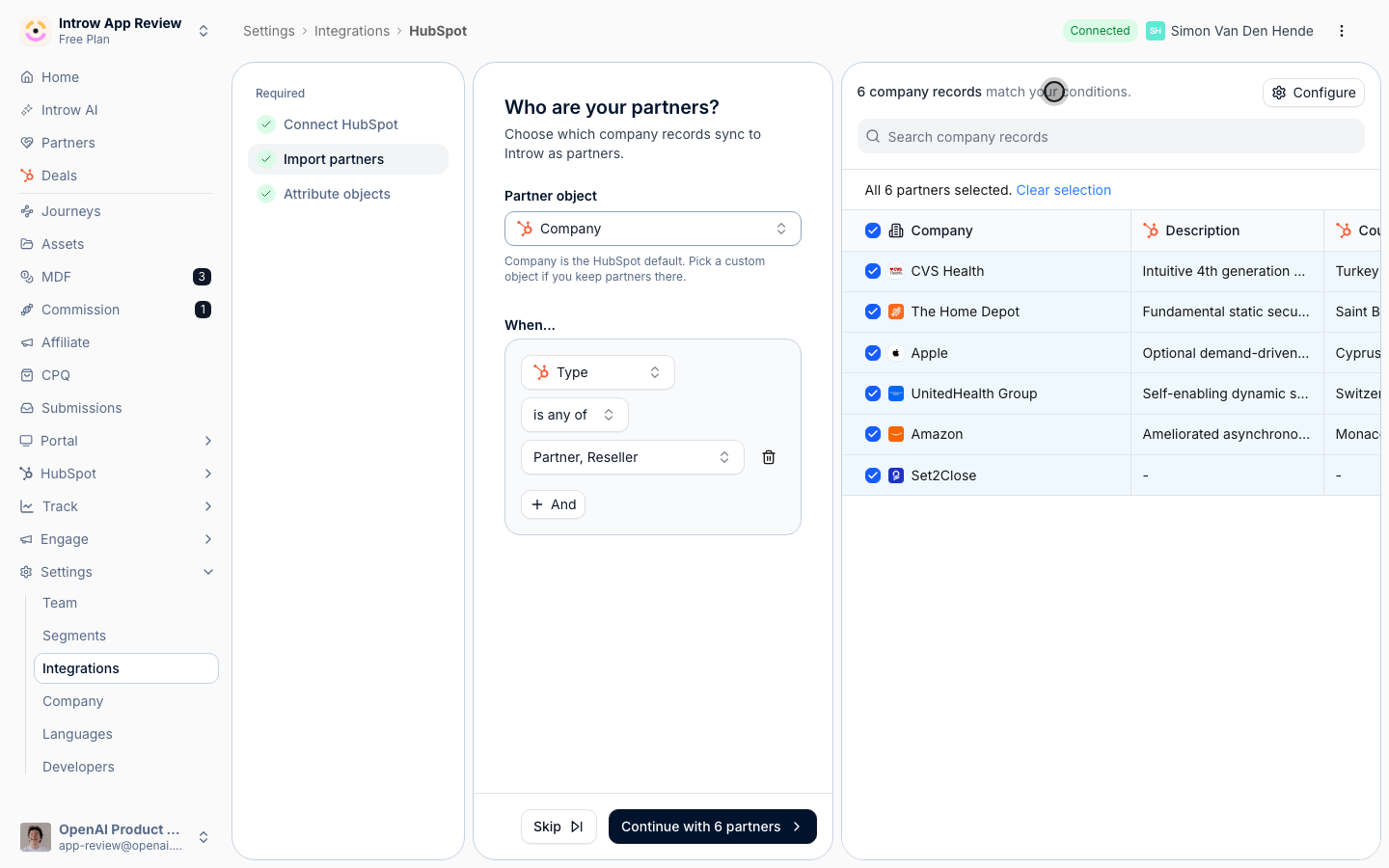The height and width of the screenshot is (868, 1389).
Task: Open the Partner object Company dropdown
Action: (653, 229)
